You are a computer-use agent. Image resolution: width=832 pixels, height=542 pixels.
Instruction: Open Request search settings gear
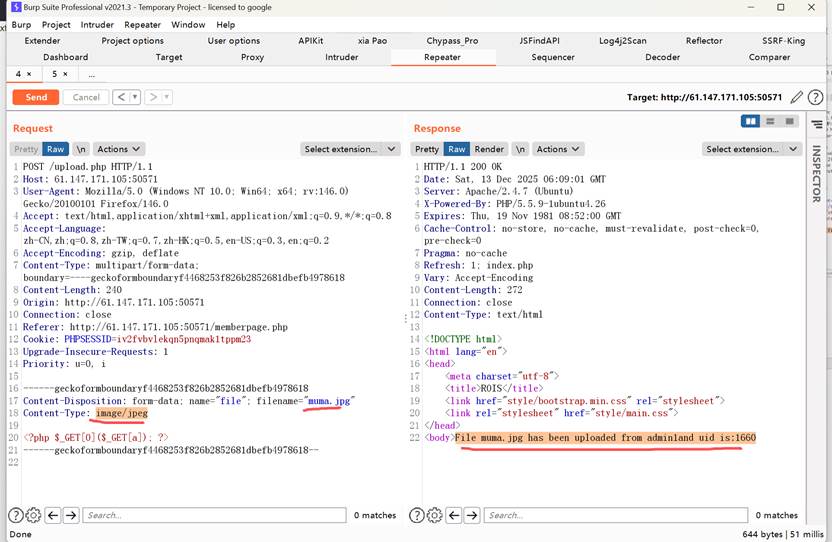pos(33,515)
